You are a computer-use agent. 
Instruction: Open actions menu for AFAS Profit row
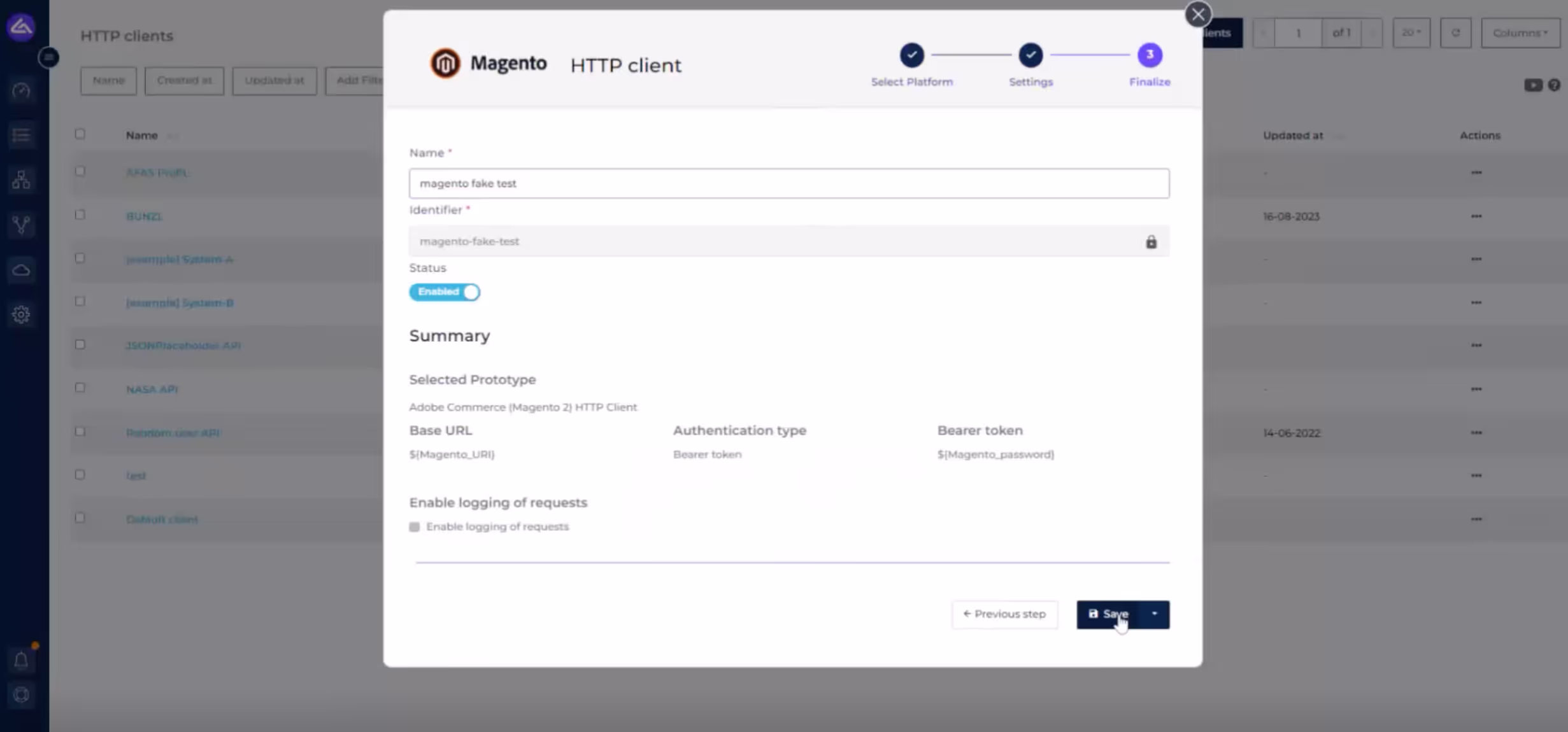(1476, 172)
